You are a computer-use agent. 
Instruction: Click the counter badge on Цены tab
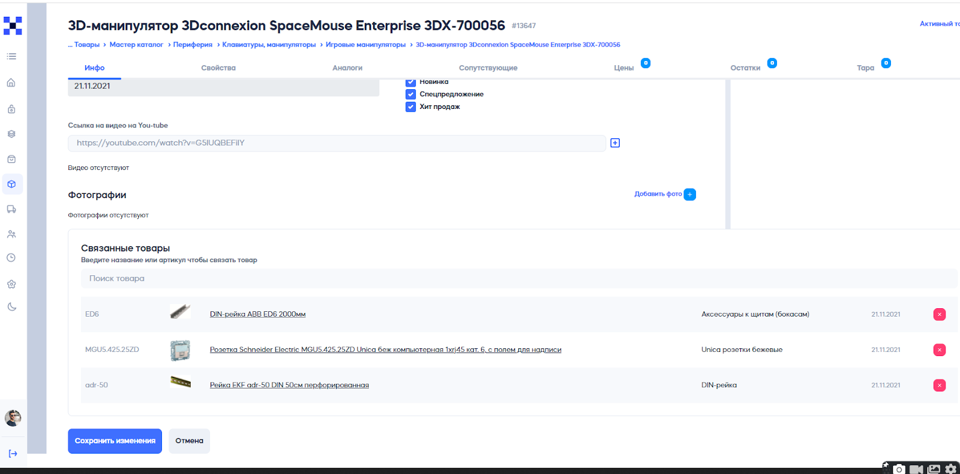point(645,63)
